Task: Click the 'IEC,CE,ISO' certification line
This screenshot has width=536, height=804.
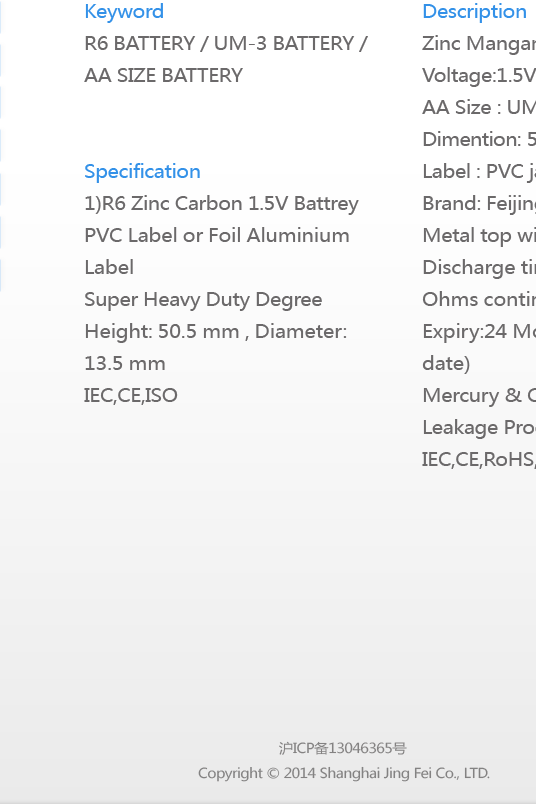Action: click(x=131, y=395)
